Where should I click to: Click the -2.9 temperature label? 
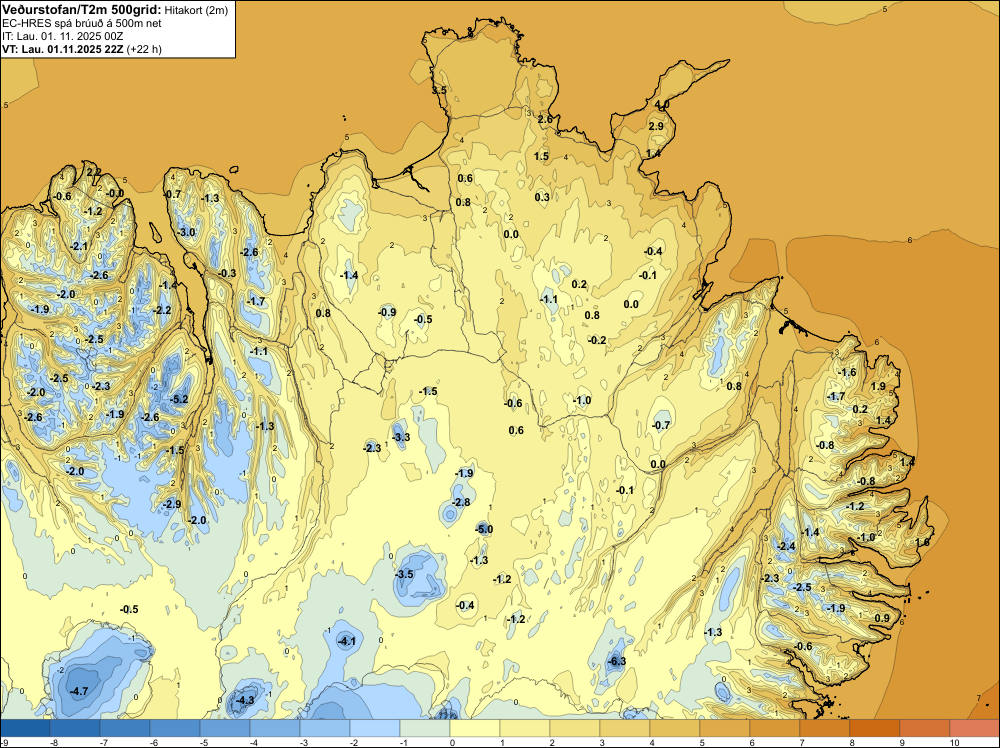pyautogui.click(x=172, y=504)
